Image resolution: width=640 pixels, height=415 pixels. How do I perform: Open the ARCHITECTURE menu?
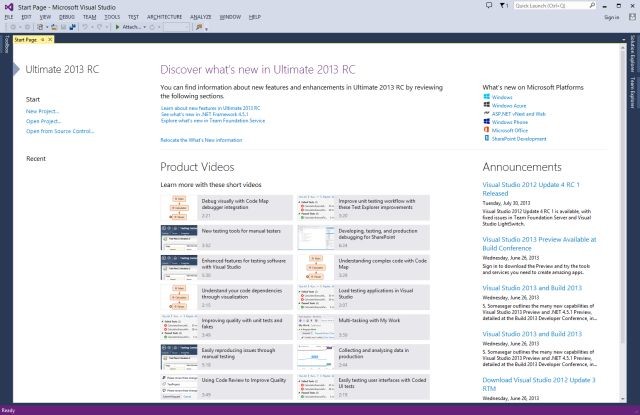(x=164, y=17)
